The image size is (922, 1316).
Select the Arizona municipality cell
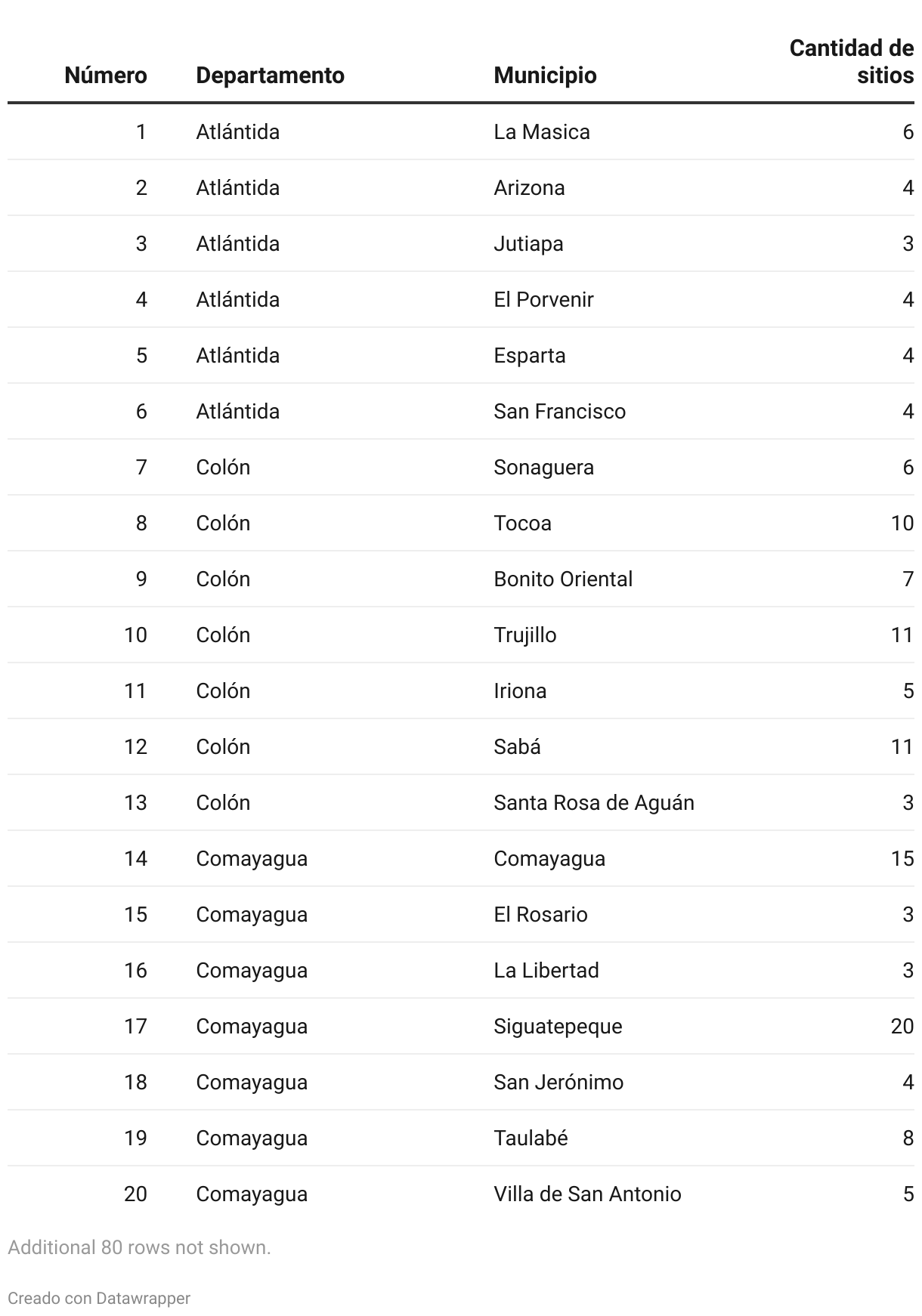click(x=529, y=188)
